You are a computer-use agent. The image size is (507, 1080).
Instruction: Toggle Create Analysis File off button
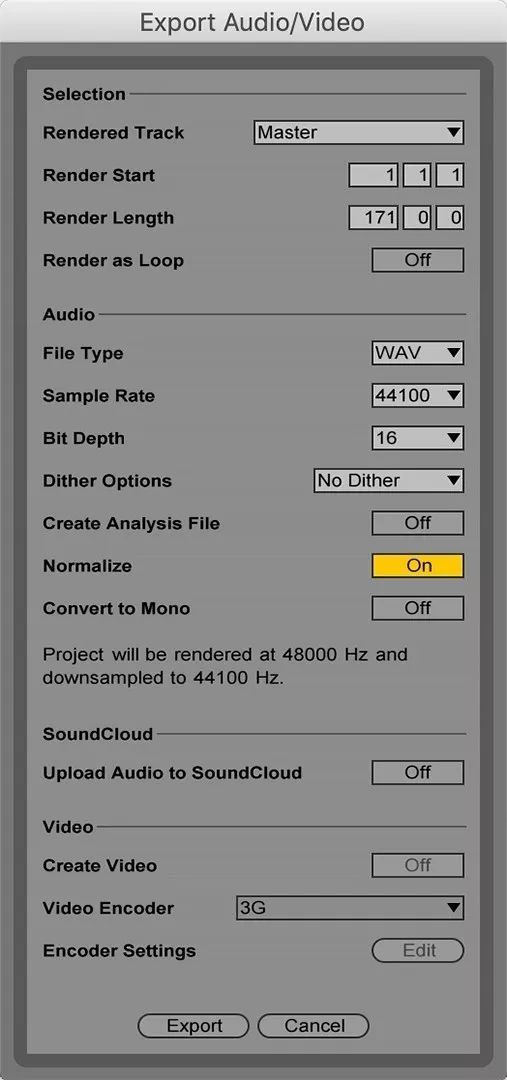click(x=417, y=523)
